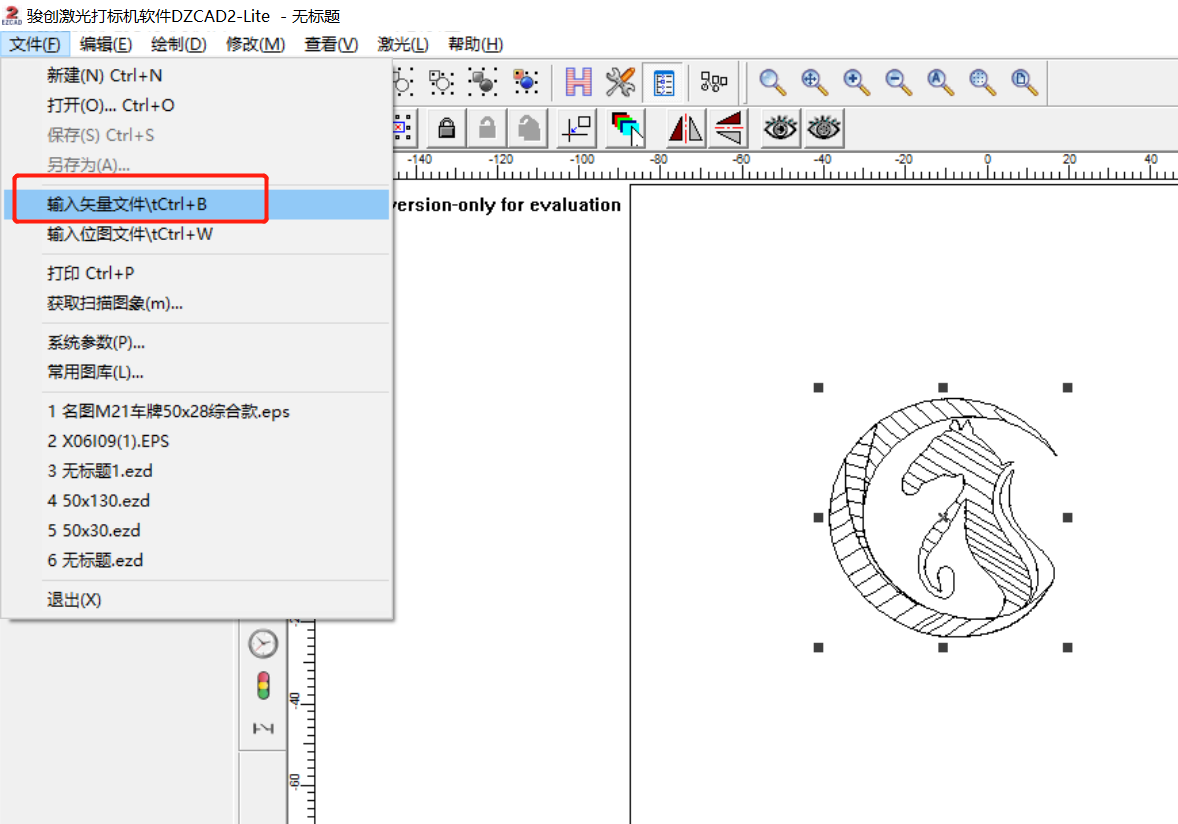
Task: Click the put-to-origin crosshair icon
Action: [x=577, y=128]
